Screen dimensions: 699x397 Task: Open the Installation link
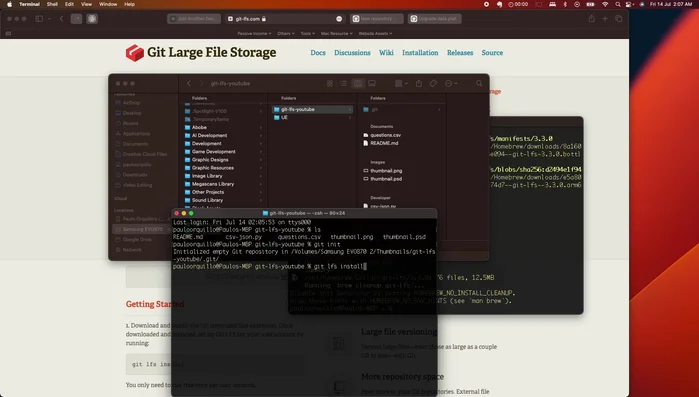(x=420, y=53)
